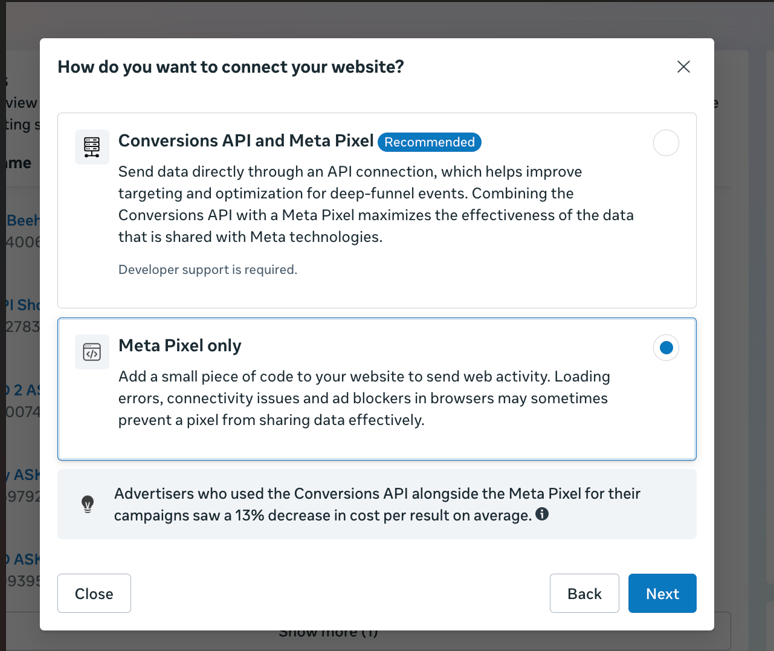774x651 pixels.
Task: Open the info tooltip beside cost per result
Action: [x=542, y=514]
